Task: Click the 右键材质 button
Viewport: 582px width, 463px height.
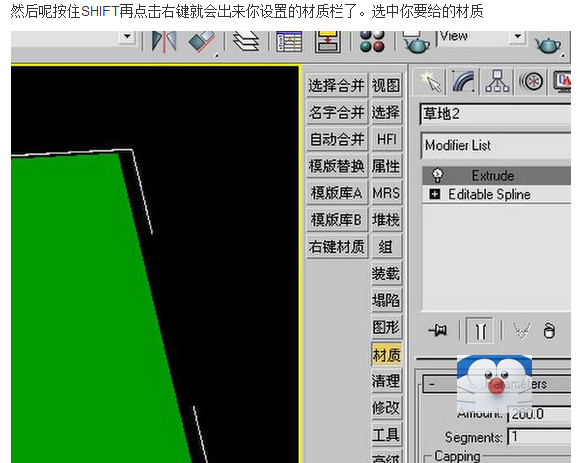Action: [337, 246]
